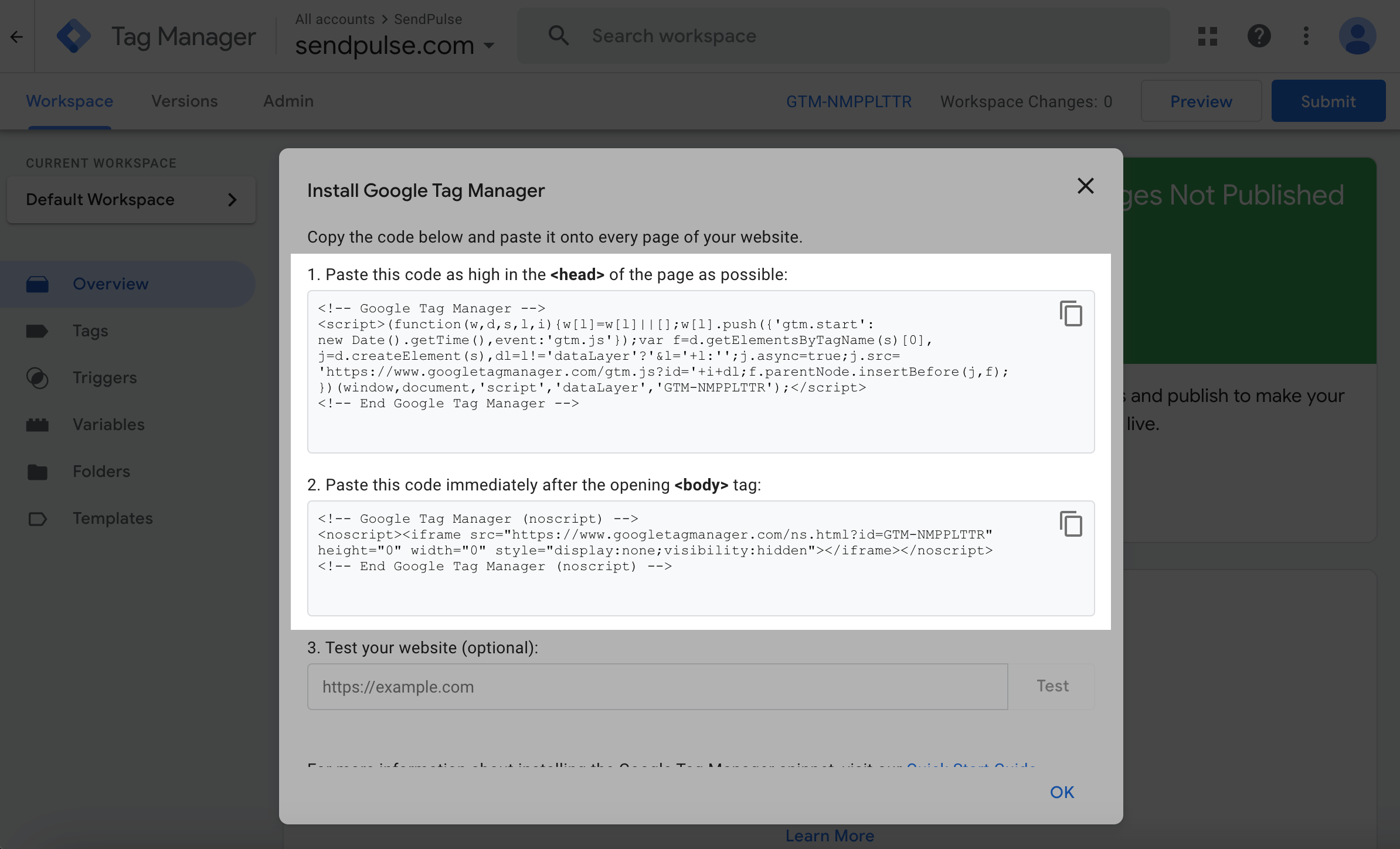Open the GTM-NMPPLTTR container ID link

(848, 102)
